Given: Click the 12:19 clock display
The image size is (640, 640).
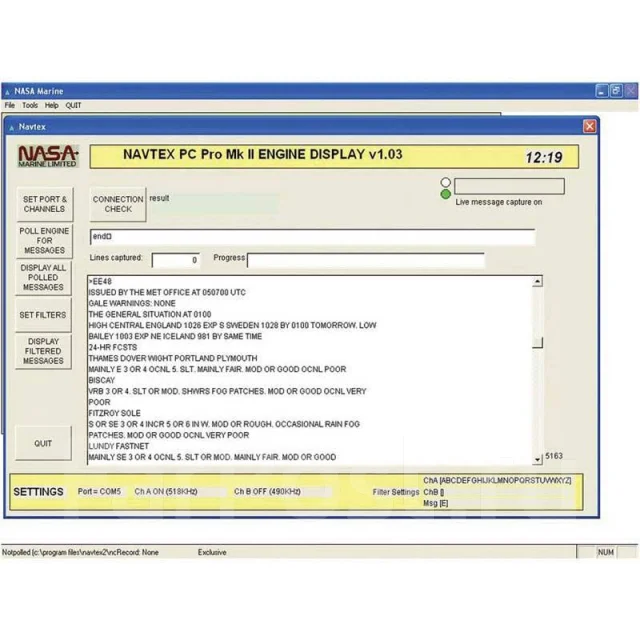Looking at the screenshot, I should pyautogui.click(x=544, y=157).
